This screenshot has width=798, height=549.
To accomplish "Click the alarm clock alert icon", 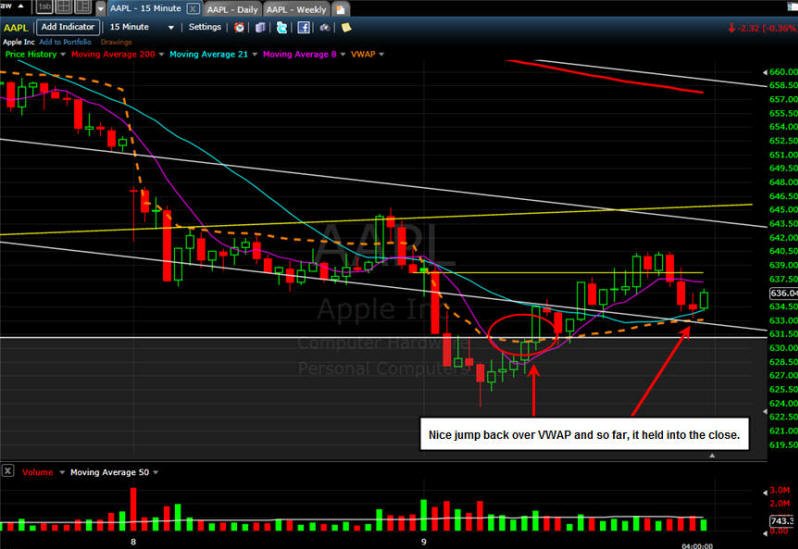I will tap(239, 27).
